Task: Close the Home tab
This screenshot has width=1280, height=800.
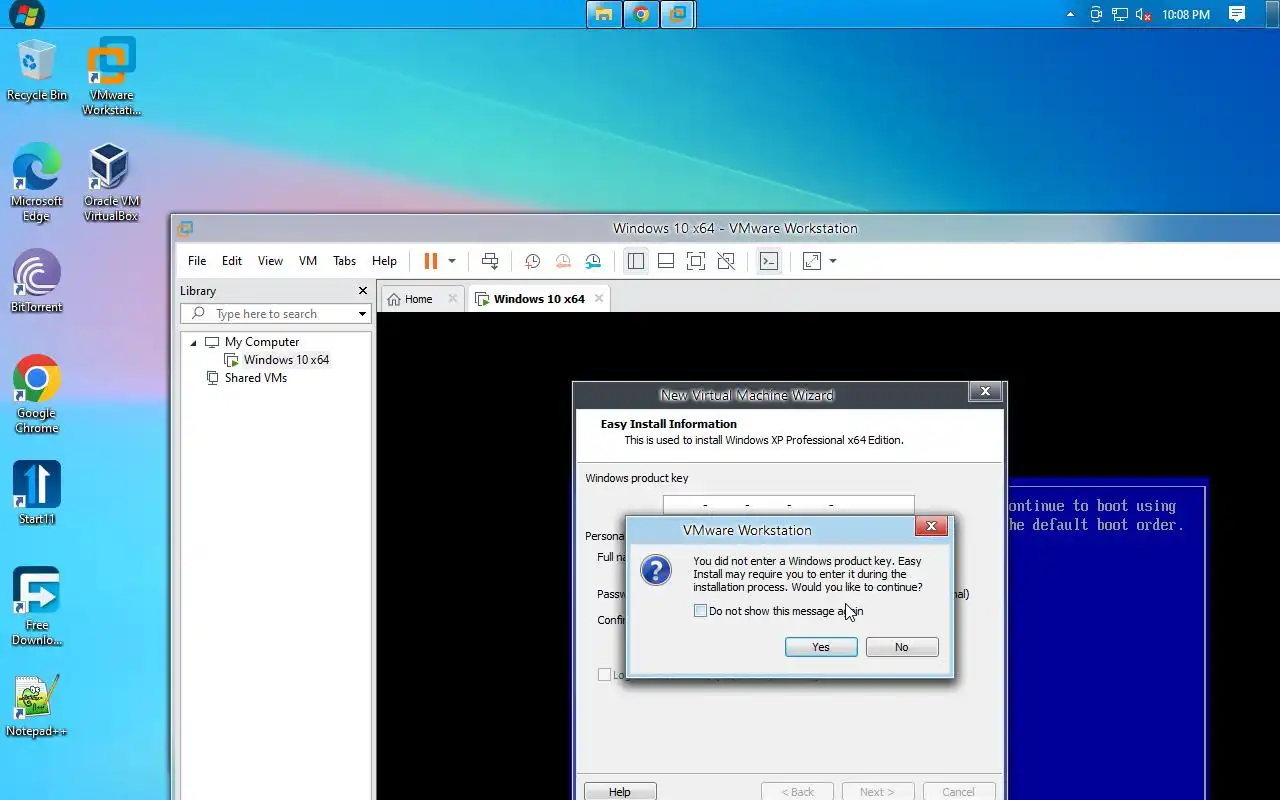Action: (453, 299)
